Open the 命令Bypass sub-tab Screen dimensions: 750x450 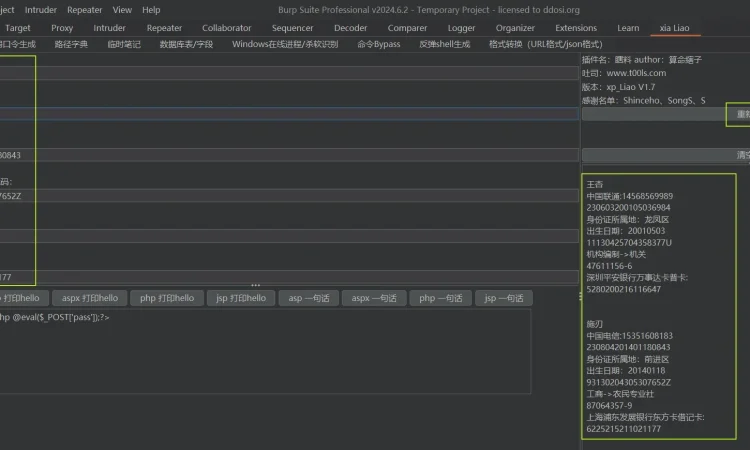[x=379, y=44]
